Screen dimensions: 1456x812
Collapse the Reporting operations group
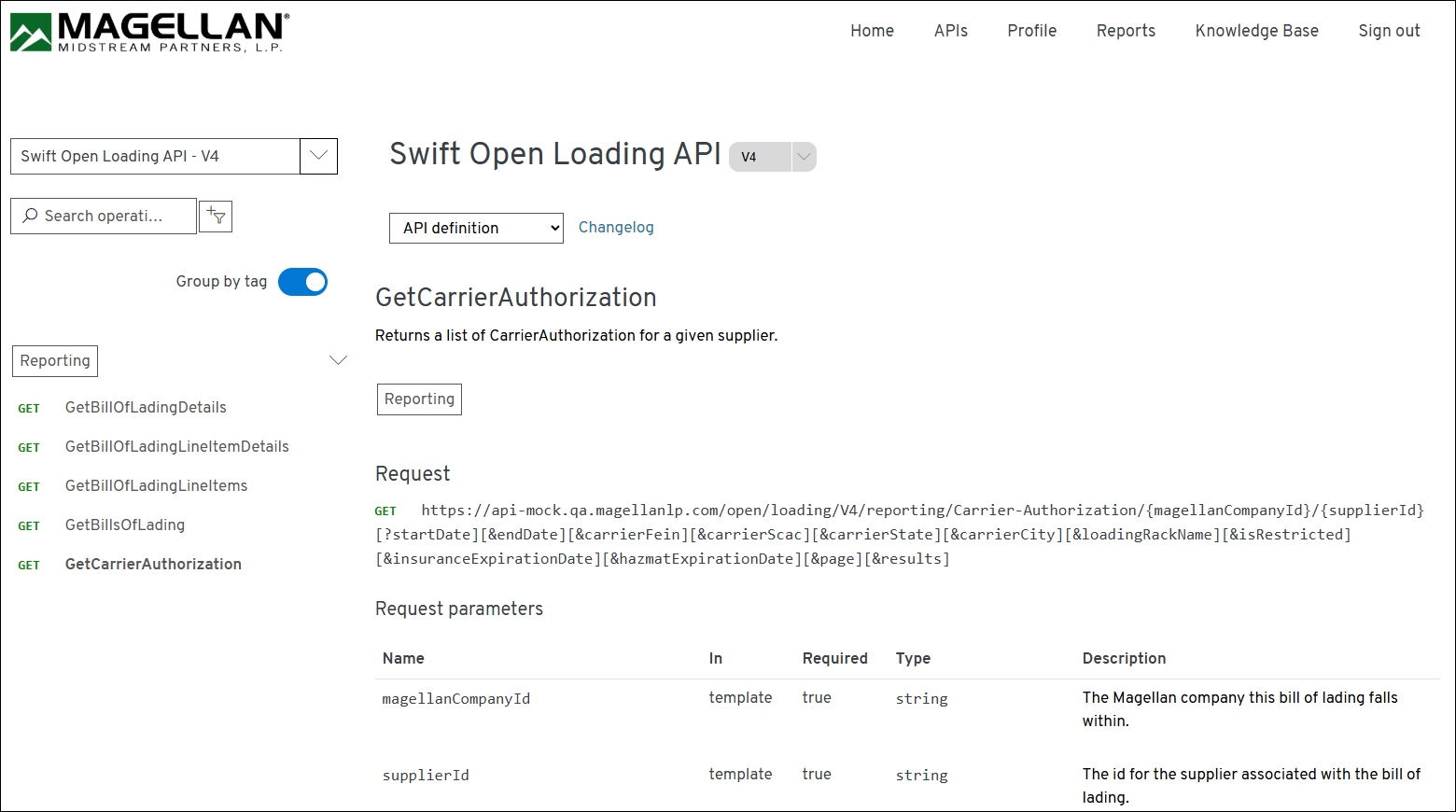338,359
